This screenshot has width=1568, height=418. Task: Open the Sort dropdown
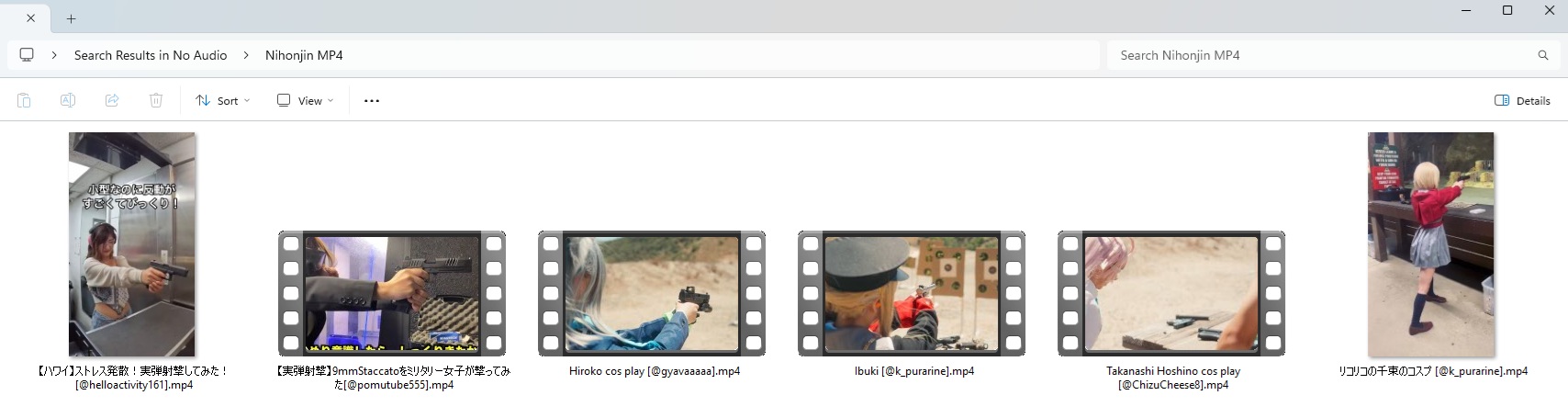coord(223,100)
